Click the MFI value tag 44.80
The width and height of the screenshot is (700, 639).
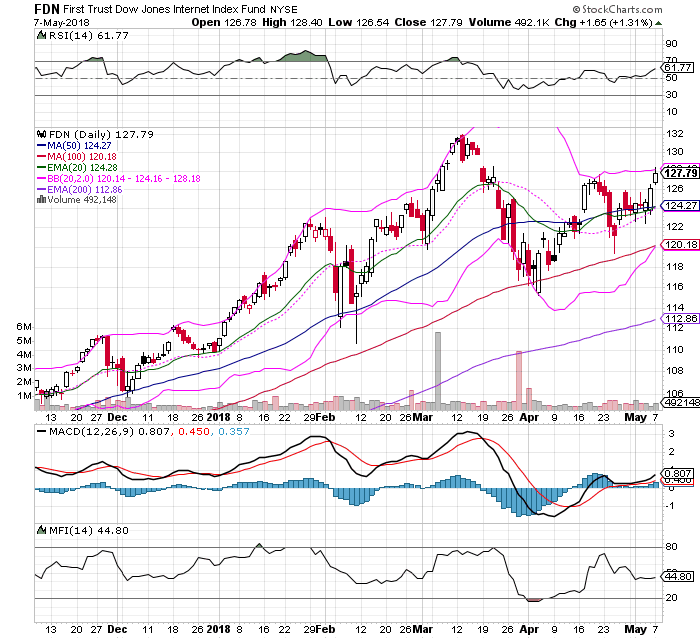tap(678, 576)
